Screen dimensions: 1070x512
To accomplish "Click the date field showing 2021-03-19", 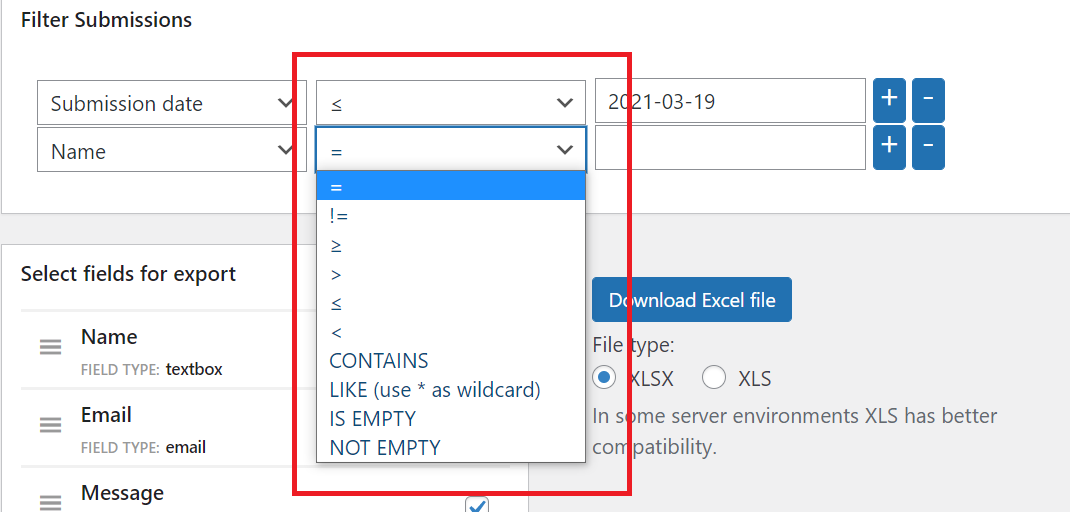I will (729, 101).
